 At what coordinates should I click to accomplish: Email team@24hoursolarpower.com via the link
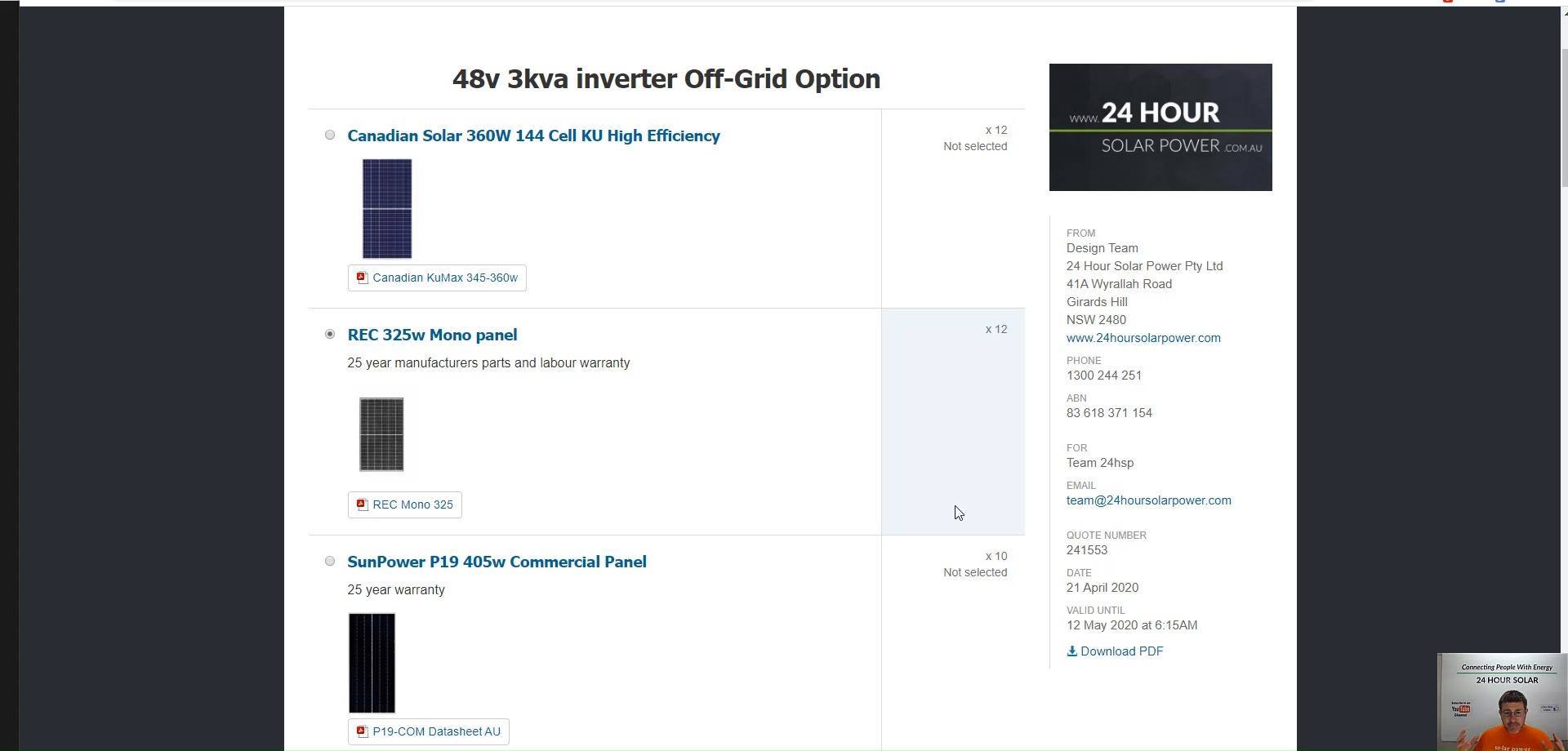[x=1149, y=500]
